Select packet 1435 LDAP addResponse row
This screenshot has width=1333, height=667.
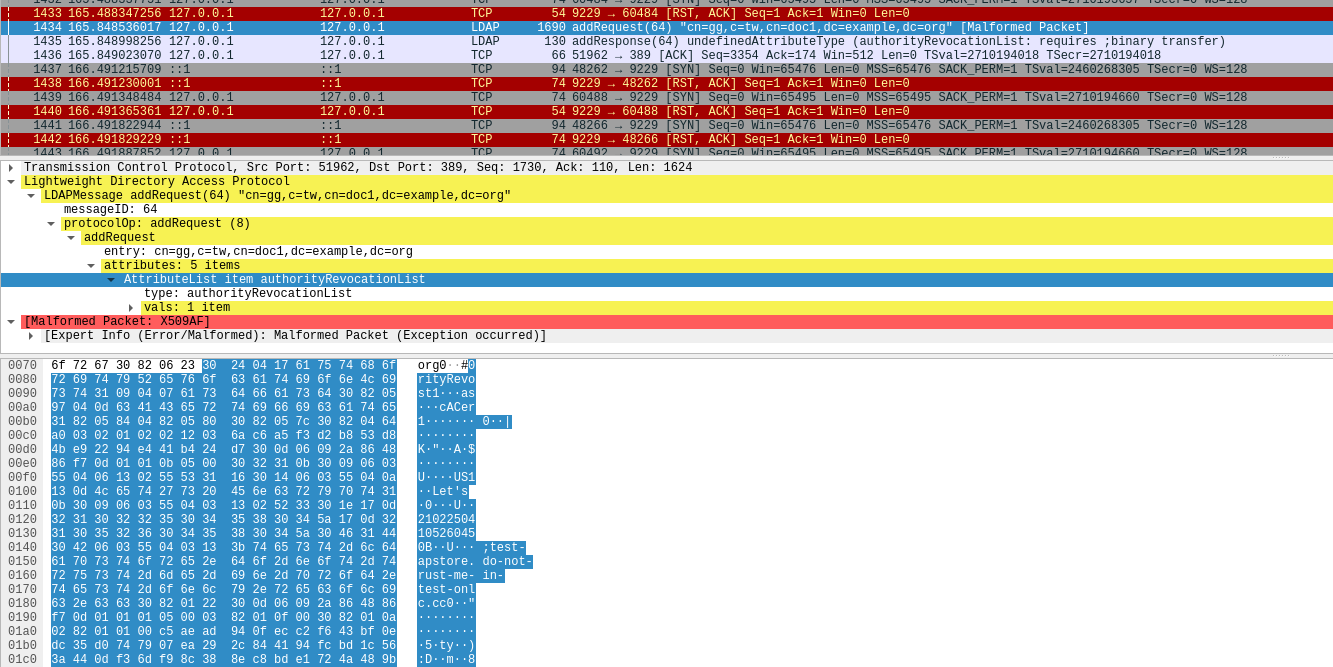point(600,42)
